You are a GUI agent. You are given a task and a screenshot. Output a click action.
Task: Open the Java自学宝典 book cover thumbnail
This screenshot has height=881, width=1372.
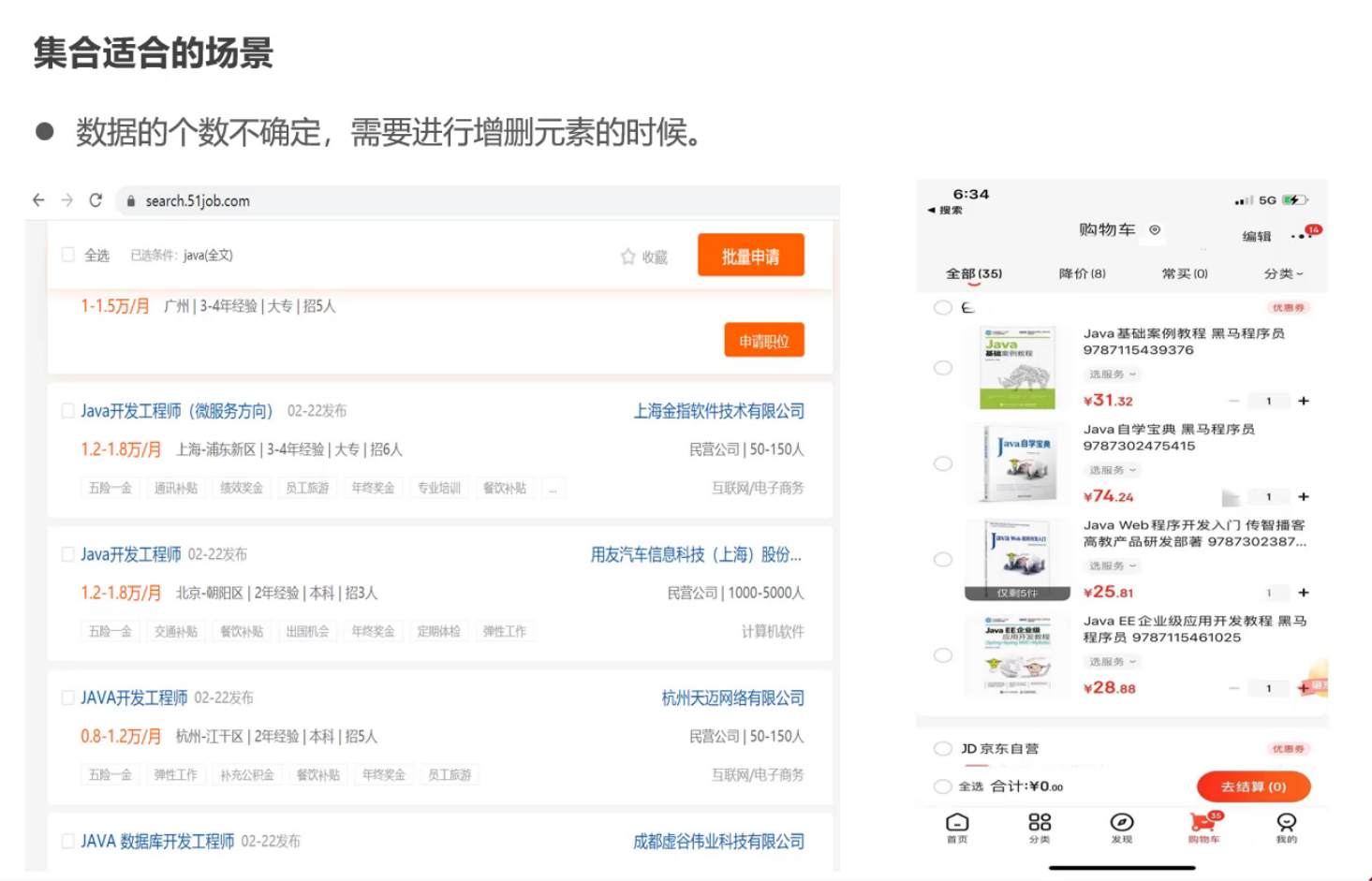click(1017, 463)
